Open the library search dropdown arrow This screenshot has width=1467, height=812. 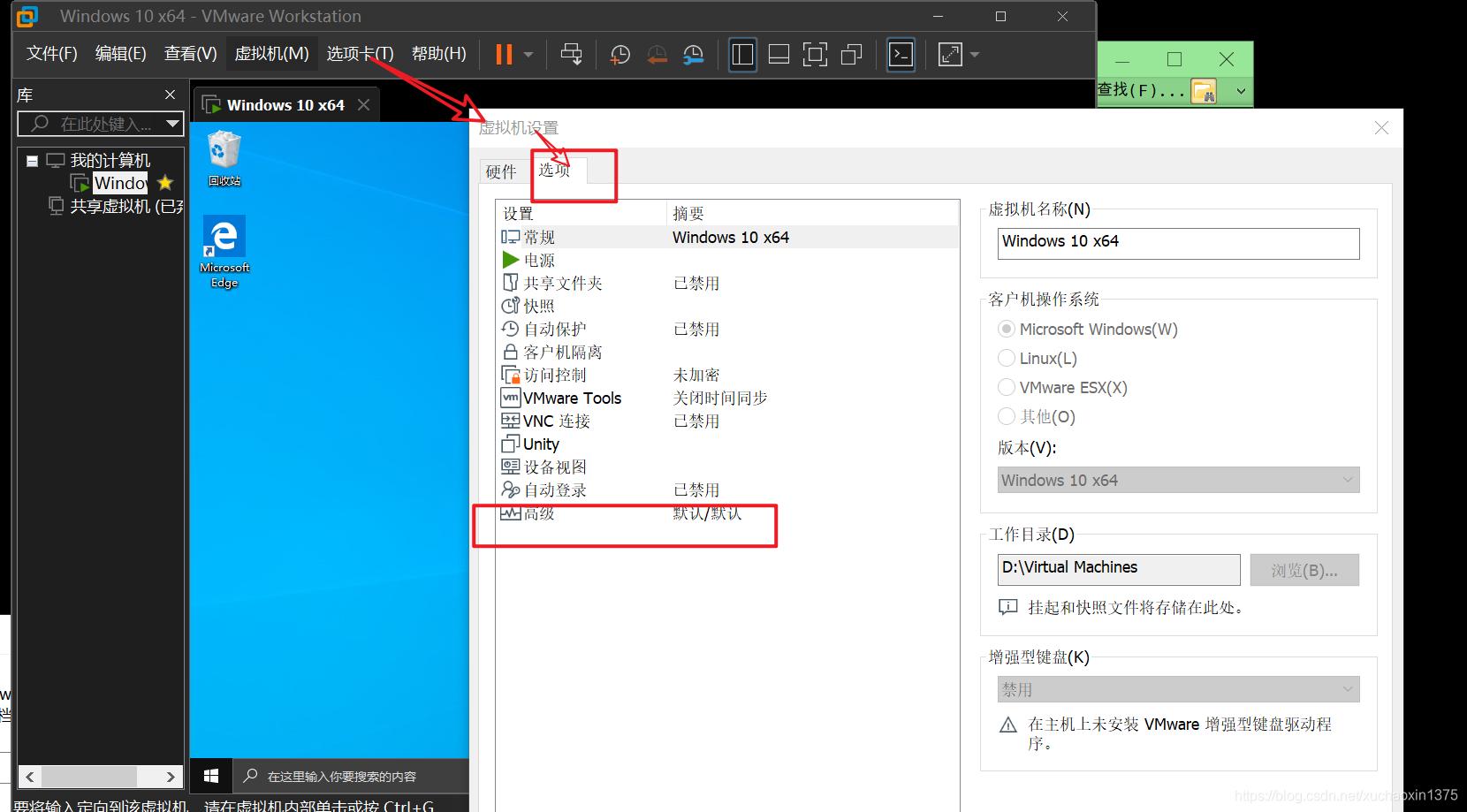173,124
